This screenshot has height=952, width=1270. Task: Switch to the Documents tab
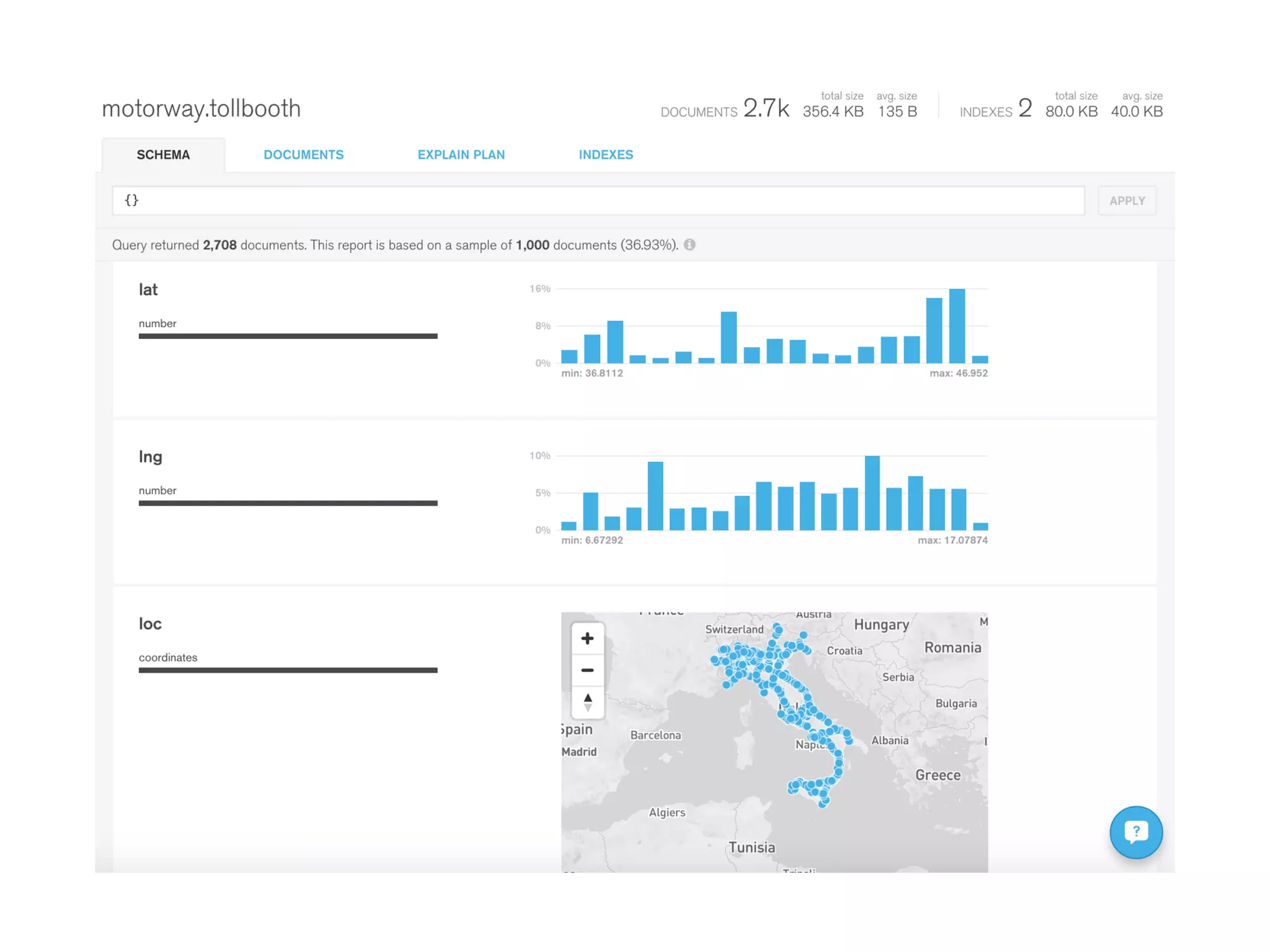(303, 155)
